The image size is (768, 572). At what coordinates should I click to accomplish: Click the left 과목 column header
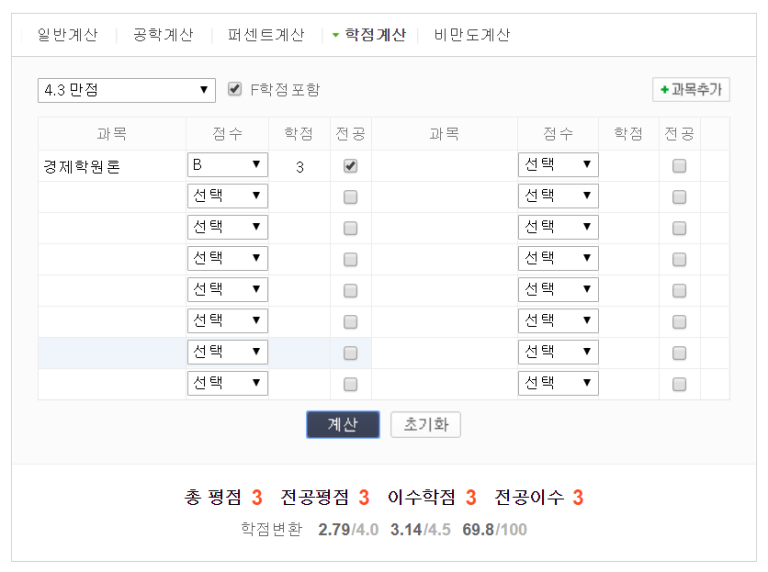[x=112, y=134]
